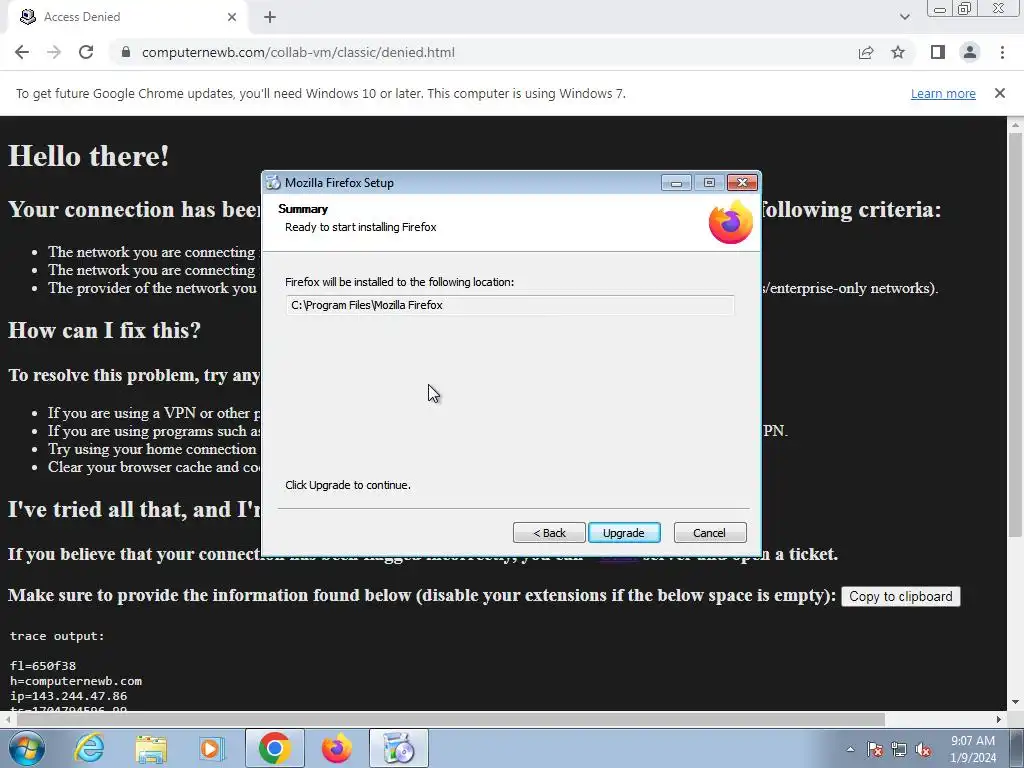Minimize the Mozilla Firefox Setup dialog
Image resolution: width=1024 pixels, height=768 pixels.
tap(676, 183)
